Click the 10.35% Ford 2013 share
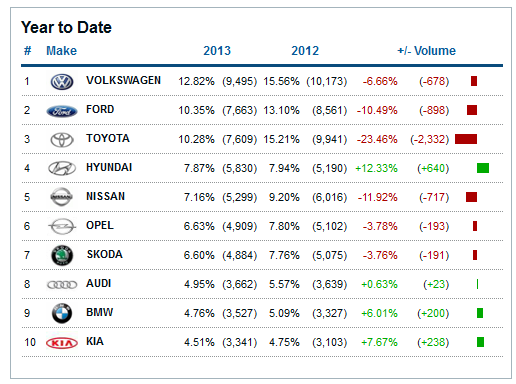This screenshot has height=384, width=516. pyautogui.click(x=196, y=110)
